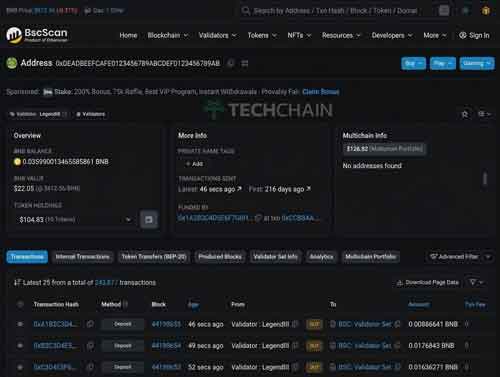Toggle the Age column format
This screenshot has height=377, width=500.
[193, 304]
